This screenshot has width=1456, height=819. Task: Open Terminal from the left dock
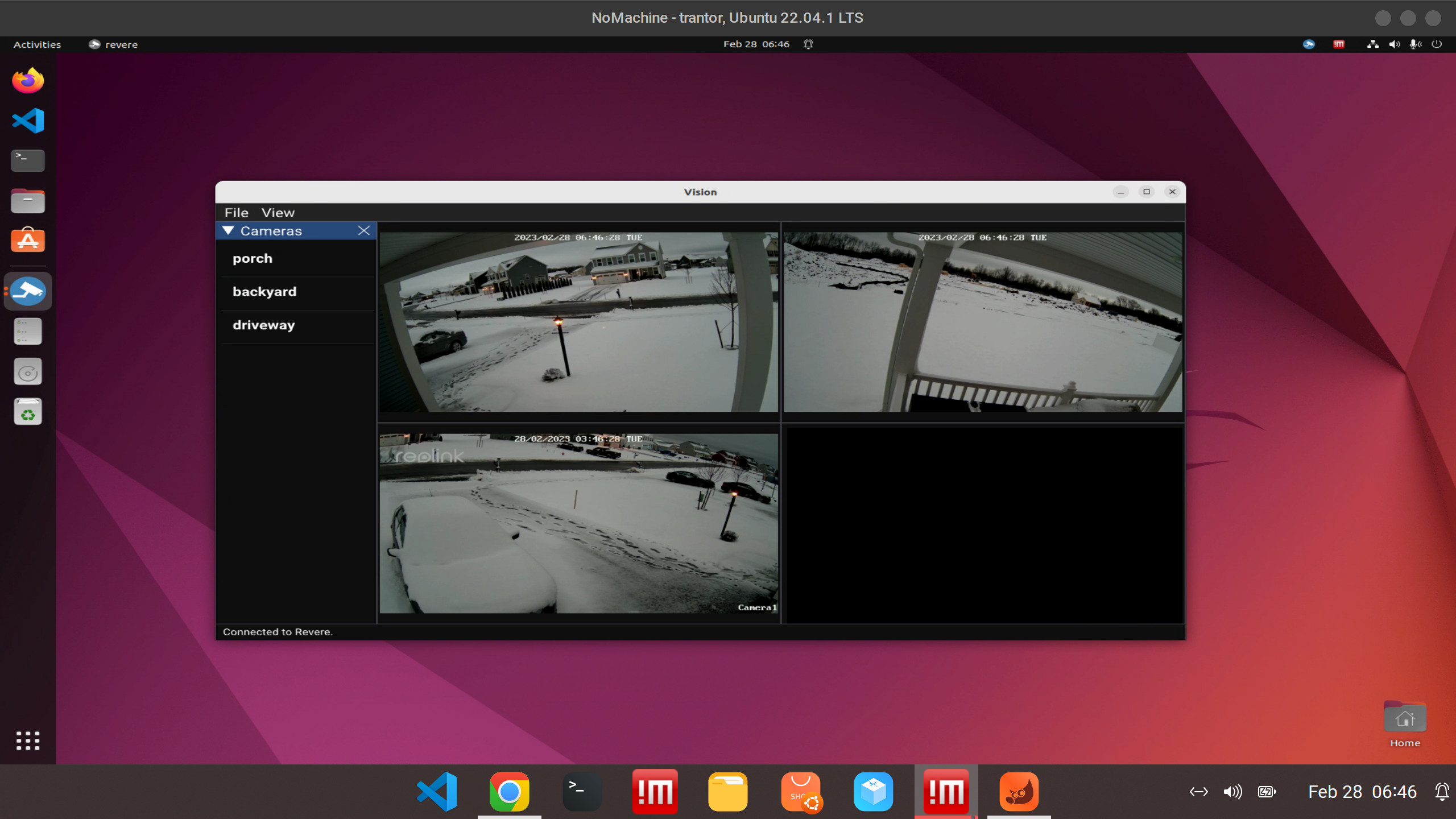point(28,160)
